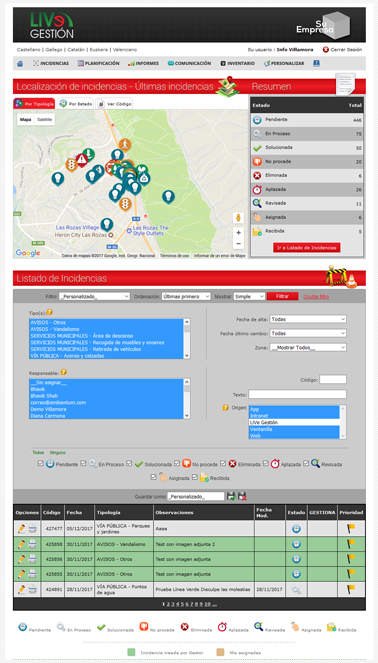Screen dimensions: 378x663
Task: Click the Pendiente status icon for incident 427477
Action: 296,529
